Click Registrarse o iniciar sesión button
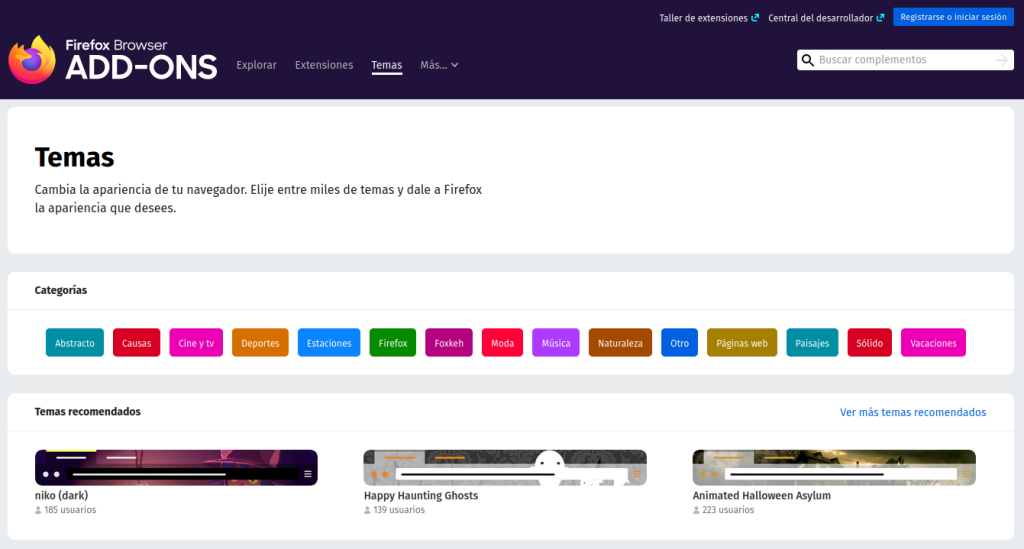 (x=953, y=17)
